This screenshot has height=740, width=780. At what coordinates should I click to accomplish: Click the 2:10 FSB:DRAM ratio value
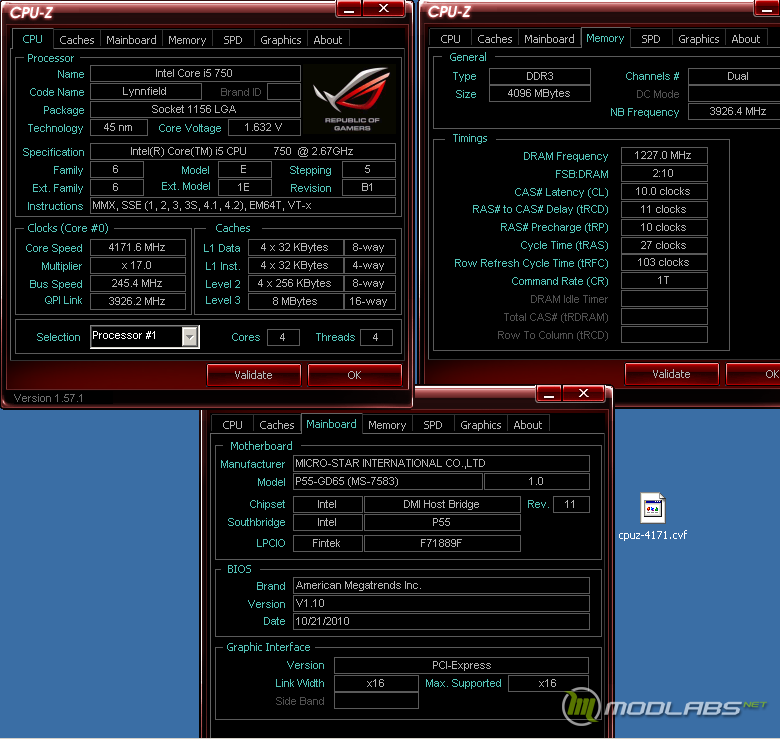tap(664, 173)
